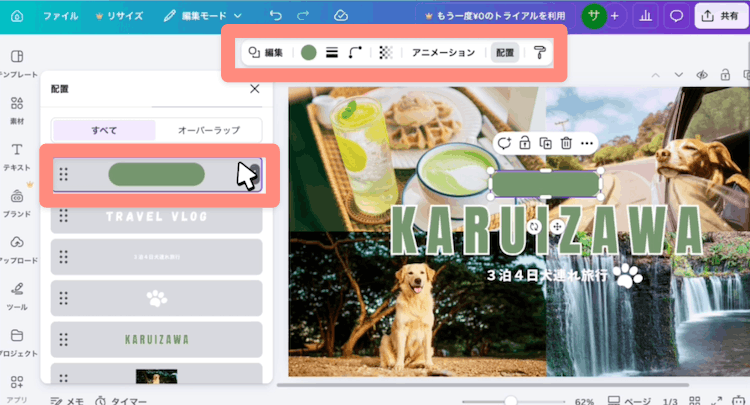Move page down with chevron
Screen dimensions: 750x405
678,75
